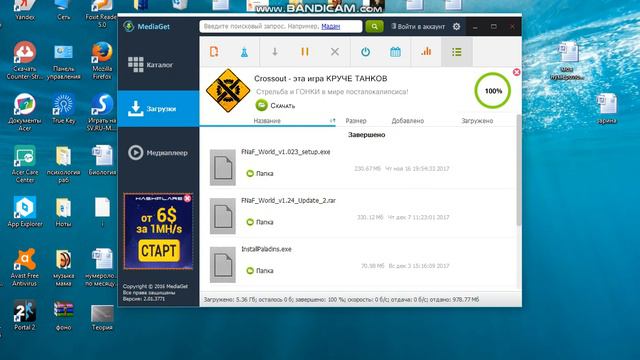Screen dimensions: 640x360
Task: Click the green search magnifier button
Action: click(374, 26)
